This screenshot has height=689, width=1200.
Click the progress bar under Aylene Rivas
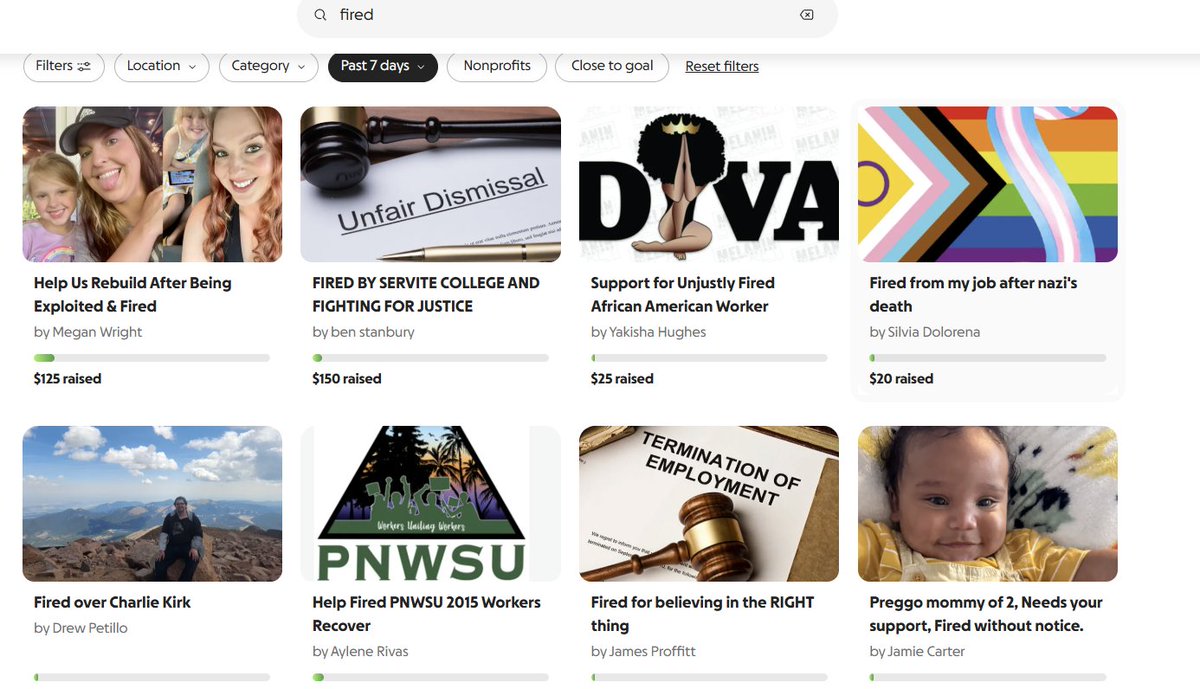click(430, 678)
